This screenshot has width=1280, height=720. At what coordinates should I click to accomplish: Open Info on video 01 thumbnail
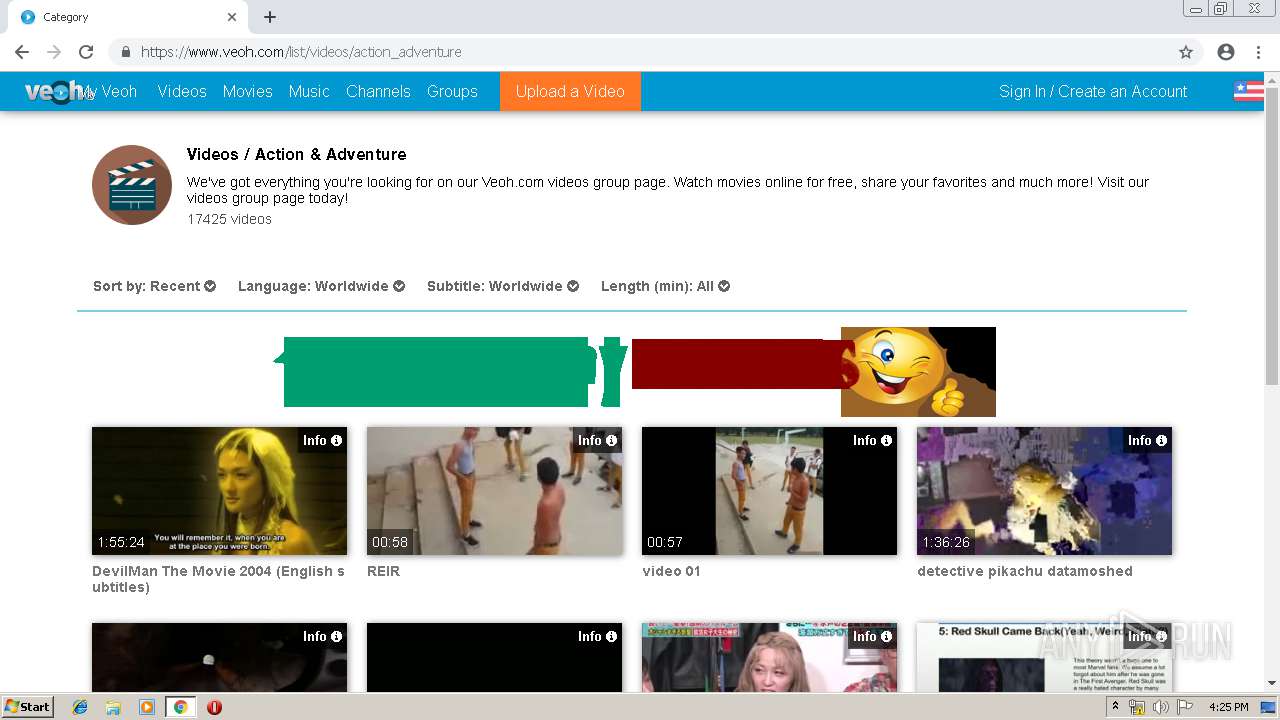[872, 440]
